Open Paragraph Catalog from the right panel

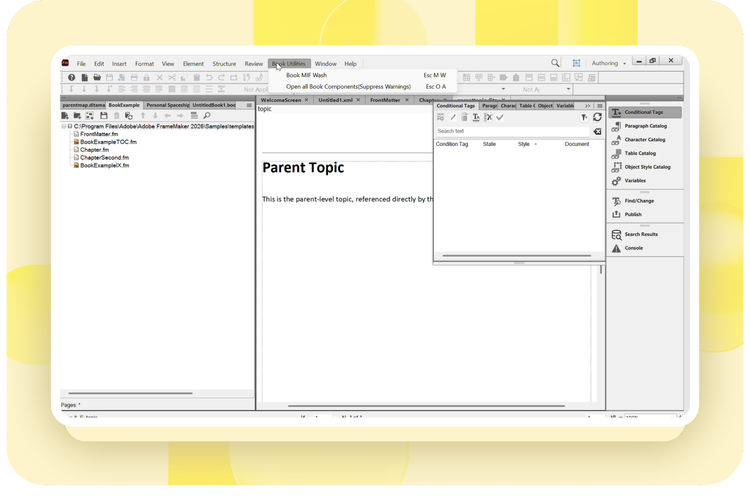coord(645,126)
